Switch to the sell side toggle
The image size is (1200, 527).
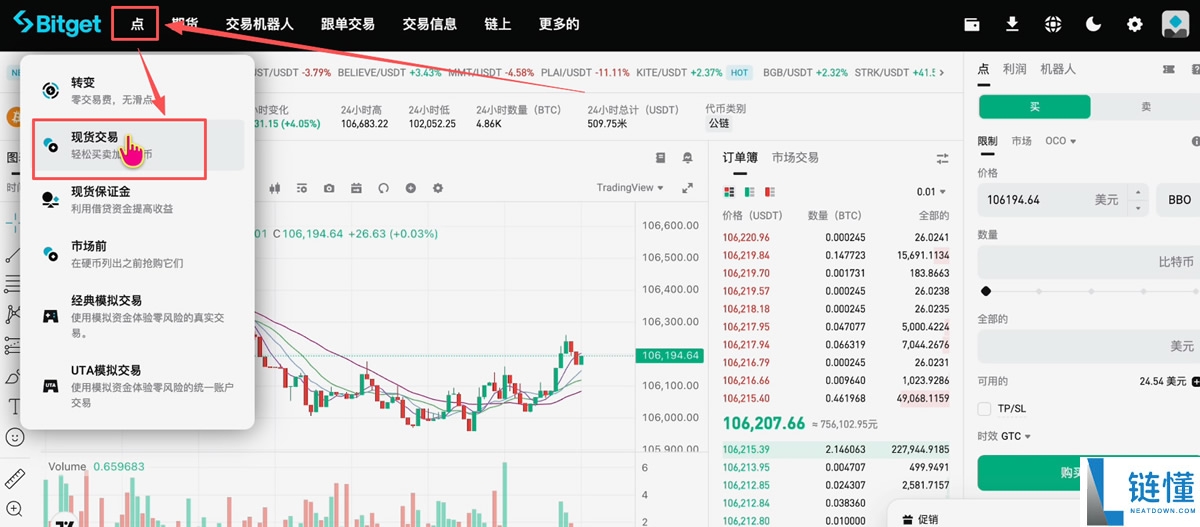click(1146, 106)
